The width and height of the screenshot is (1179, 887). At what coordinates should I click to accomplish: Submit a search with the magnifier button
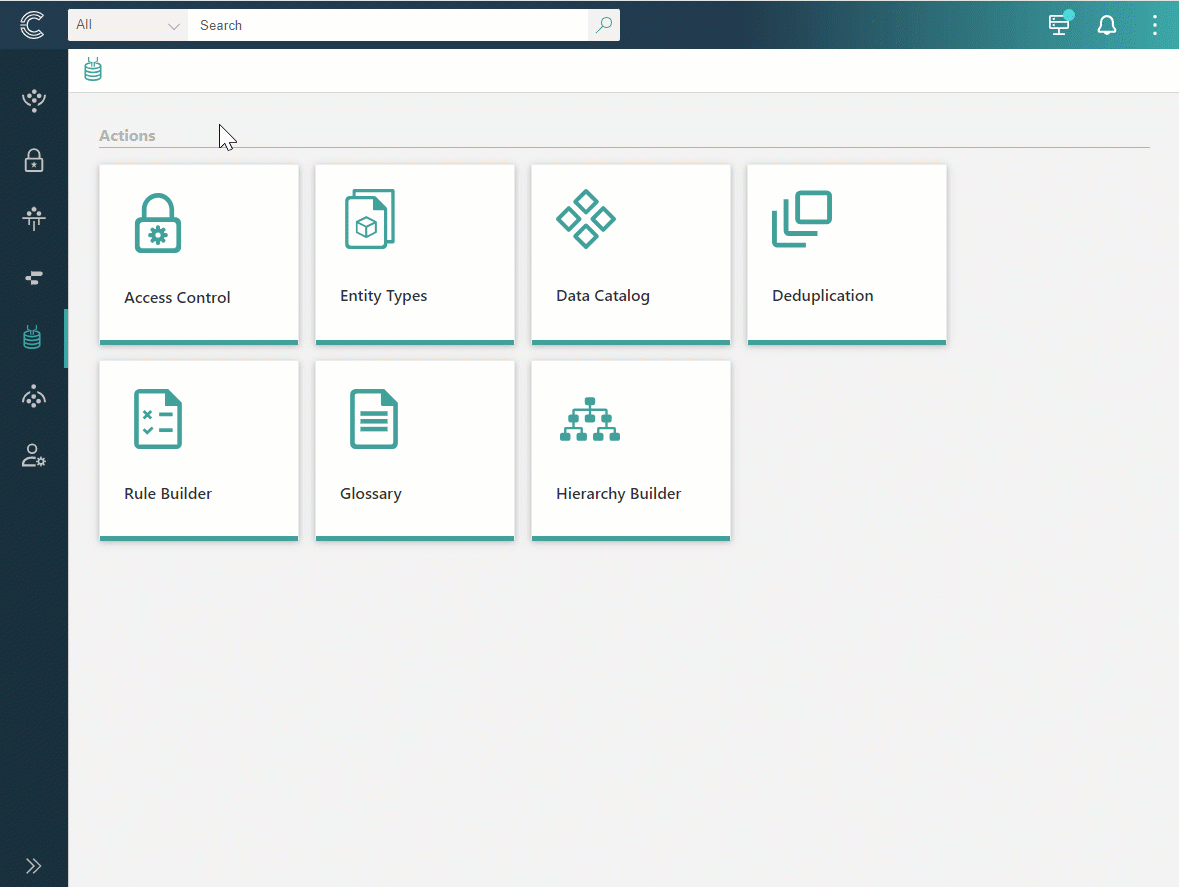[x=604, y=25]
